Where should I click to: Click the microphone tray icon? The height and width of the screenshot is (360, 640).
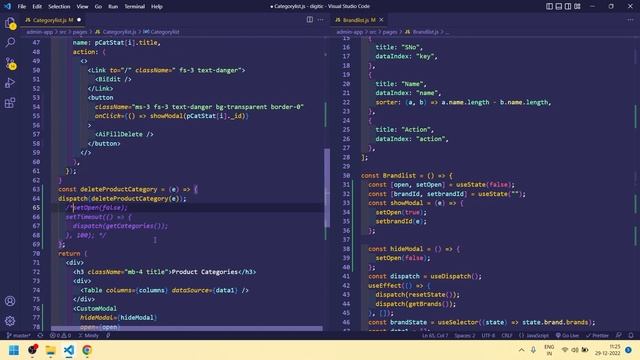(x=533, y=350)
